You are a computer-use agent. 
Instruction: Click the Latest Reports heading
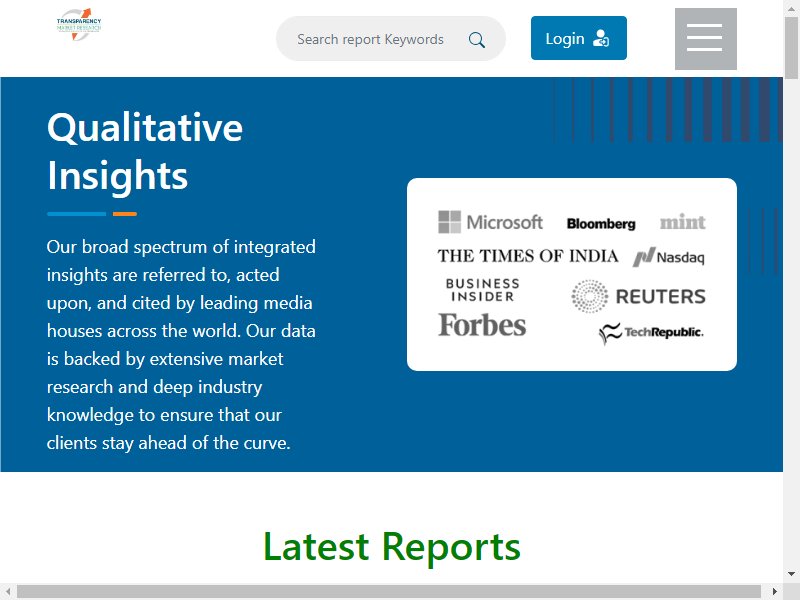click(392, 546)
